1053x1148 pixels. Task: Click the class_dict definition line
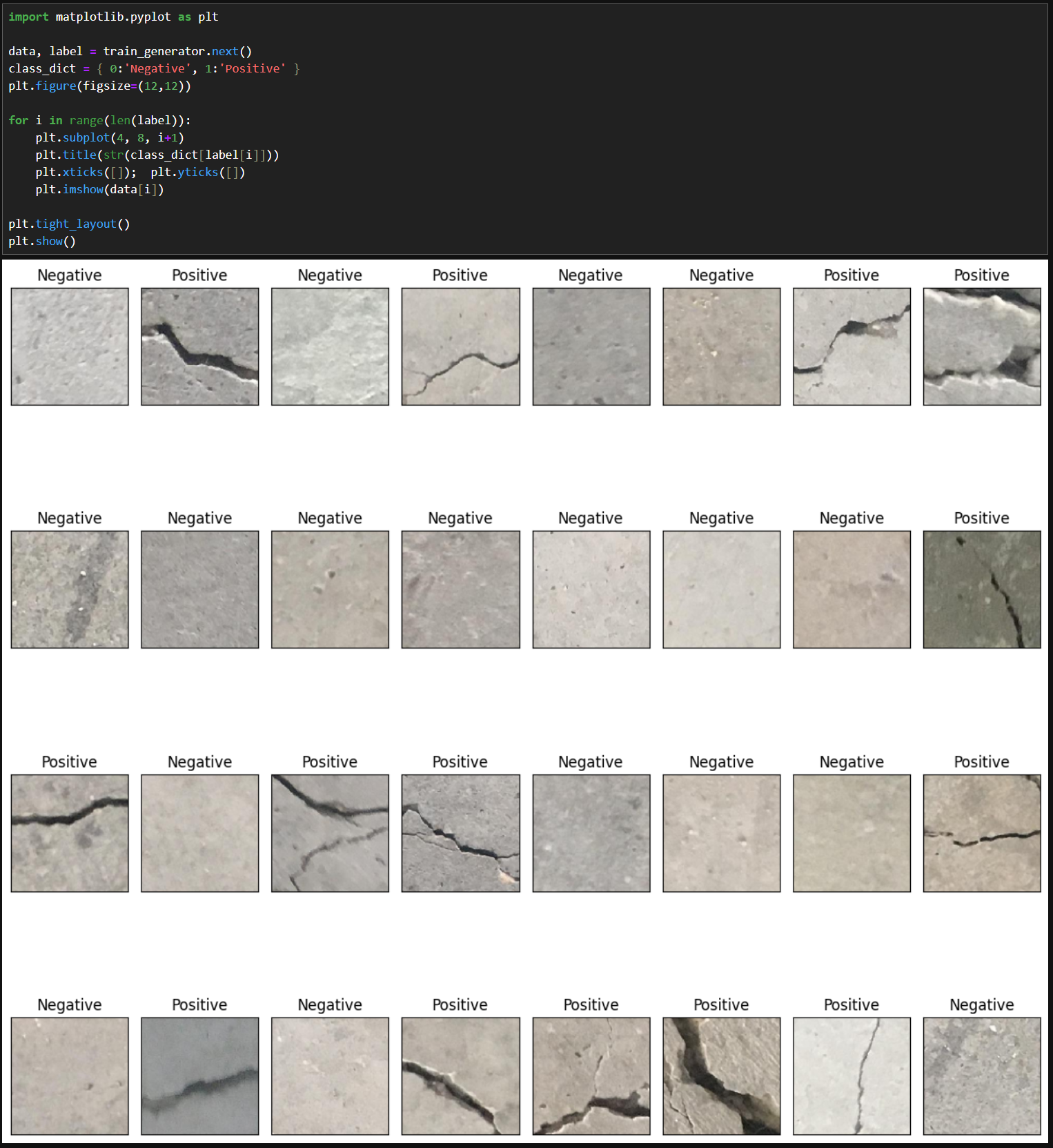[154, 68]
